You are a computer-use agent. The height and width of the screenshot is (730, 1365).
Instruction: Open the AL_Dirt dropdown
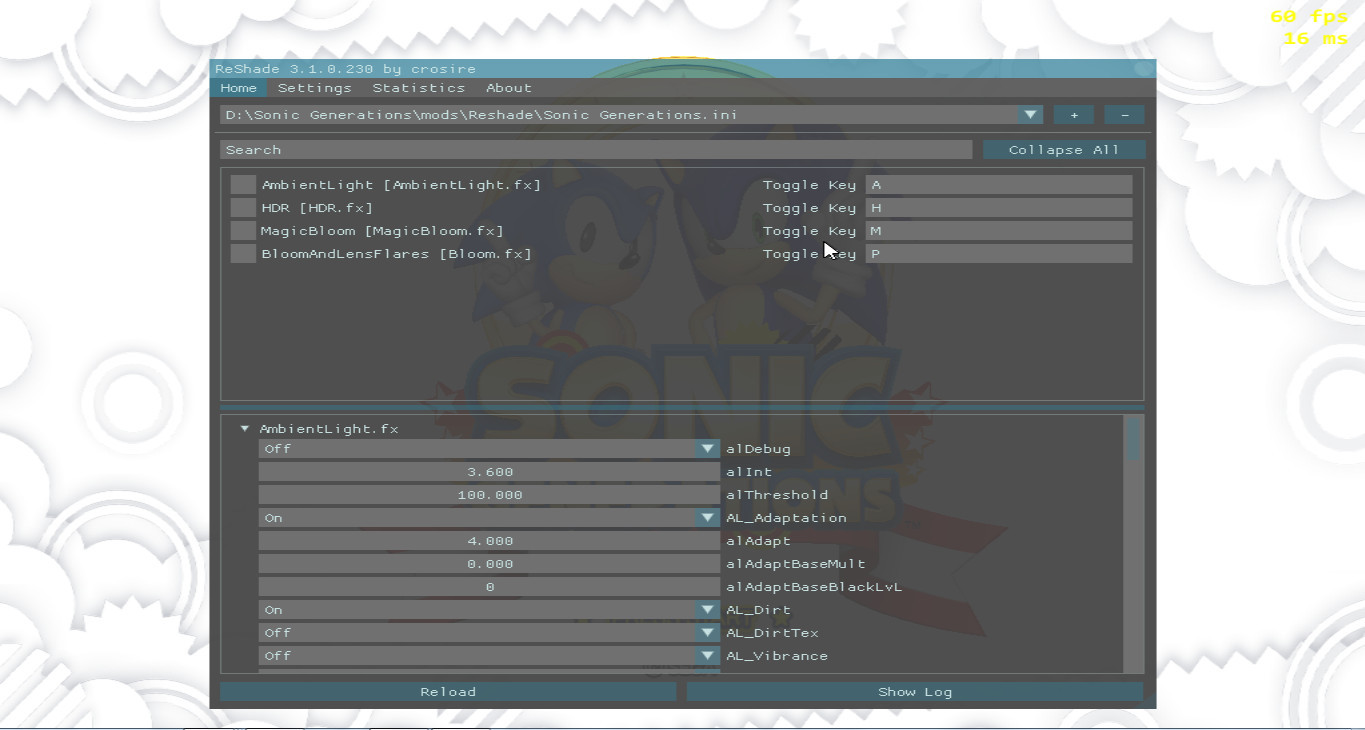pyautogui.click(x=708, y=609)
